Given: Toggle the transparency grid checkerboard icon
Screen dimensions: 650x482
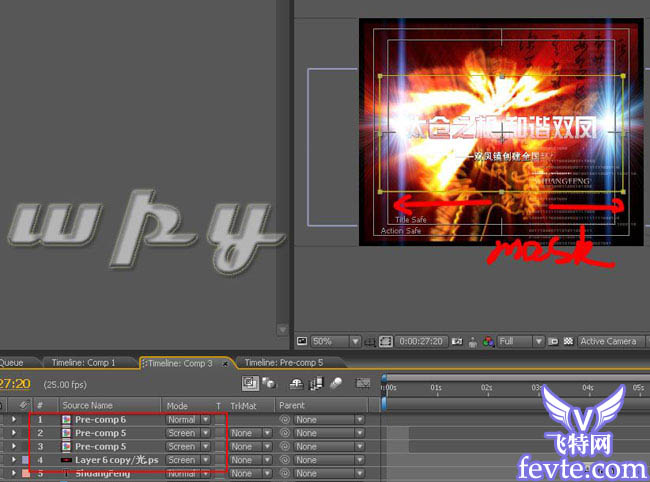Looking at the screenshot, I should (x=568, y=342).
